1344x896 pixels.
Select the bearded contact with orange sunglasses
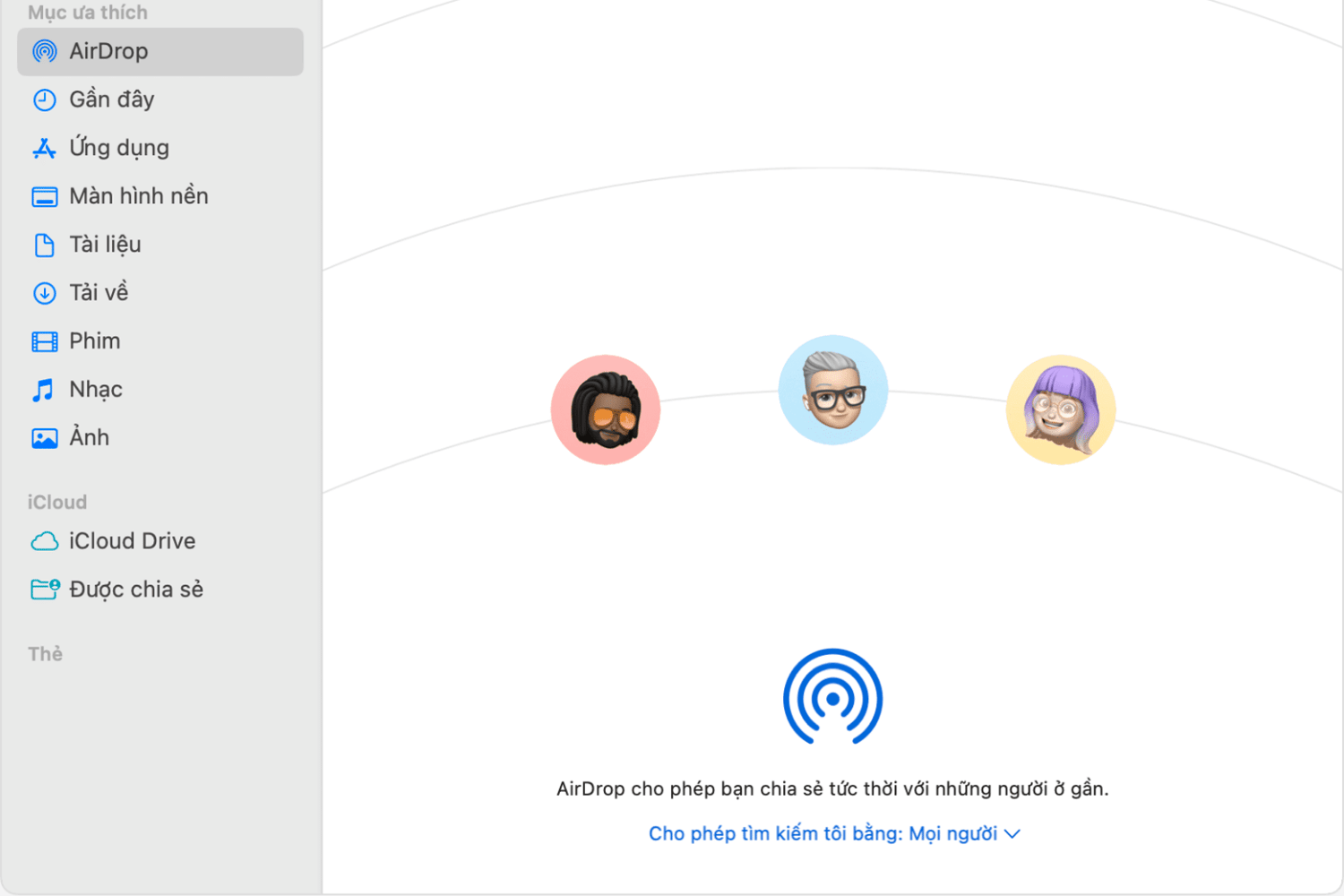(x=606, y=409)
